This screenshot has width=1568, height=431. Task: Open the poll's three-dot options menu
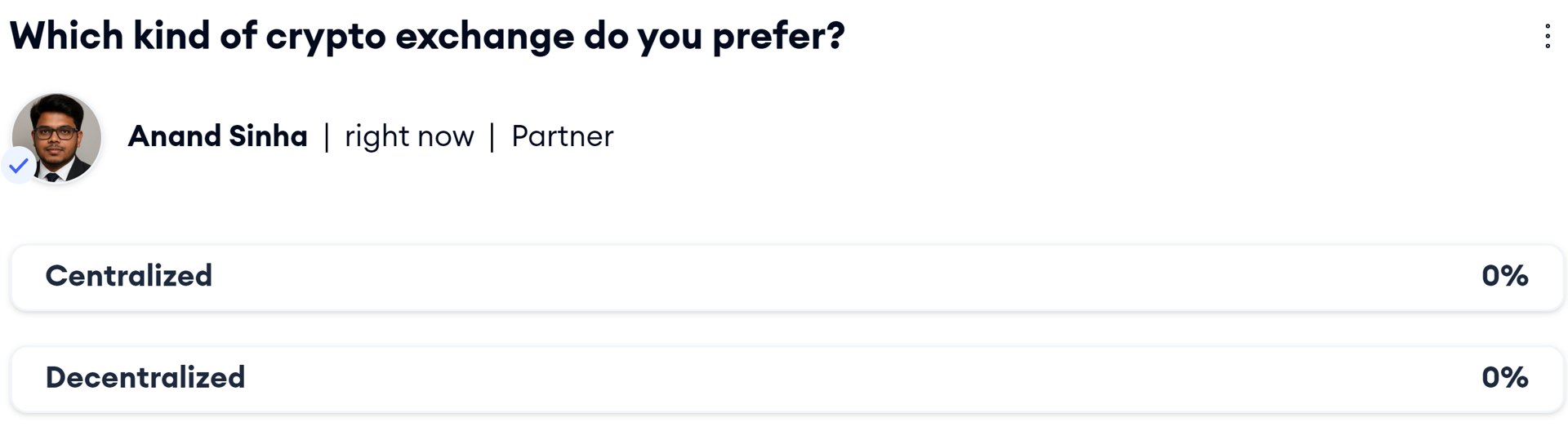coord(1547,36)
